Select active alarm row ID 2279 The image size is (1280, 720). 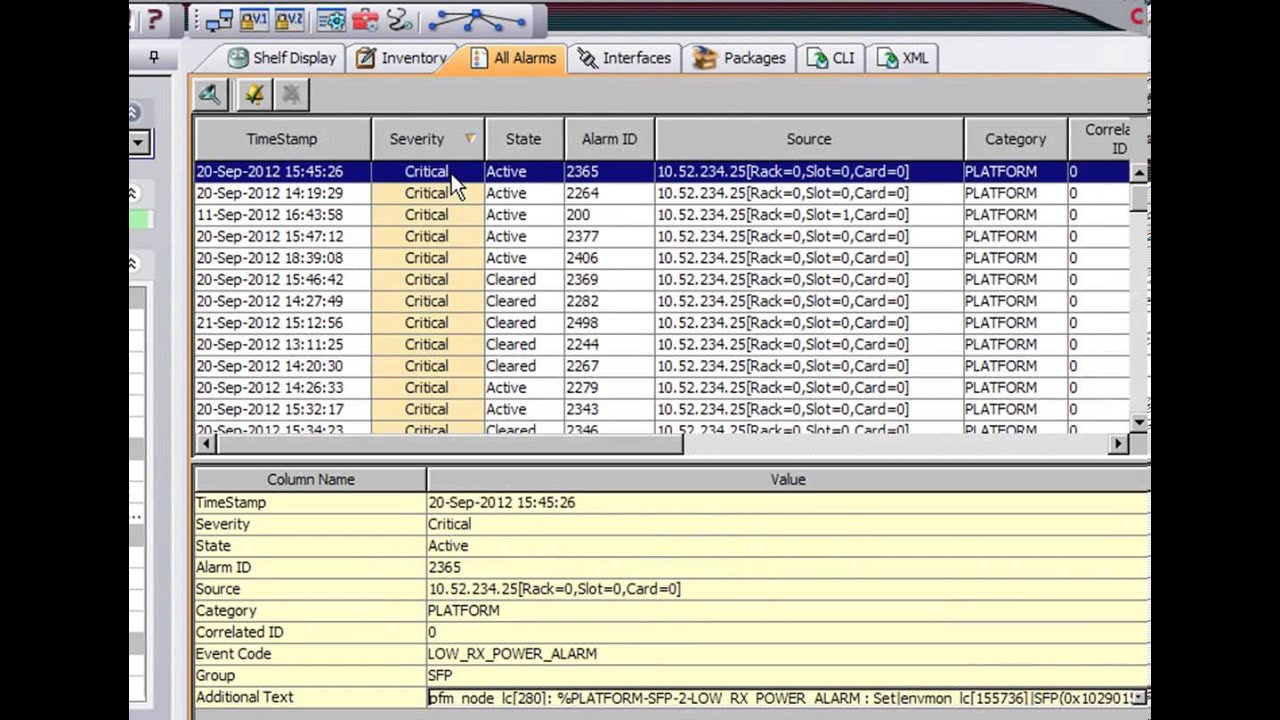point(661,388)
